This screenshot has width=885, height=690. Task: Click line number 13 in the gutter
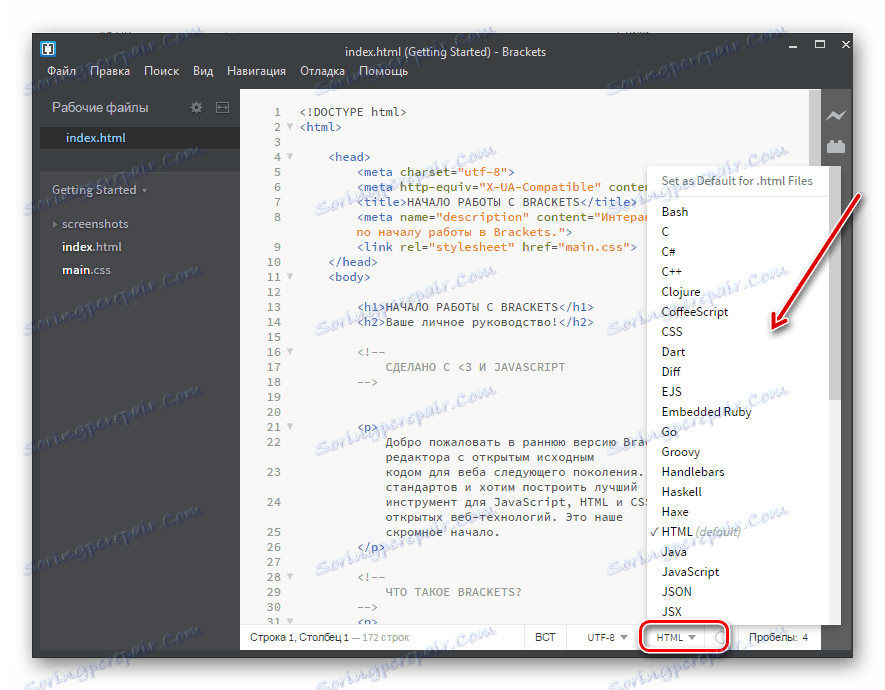point(274,307)
